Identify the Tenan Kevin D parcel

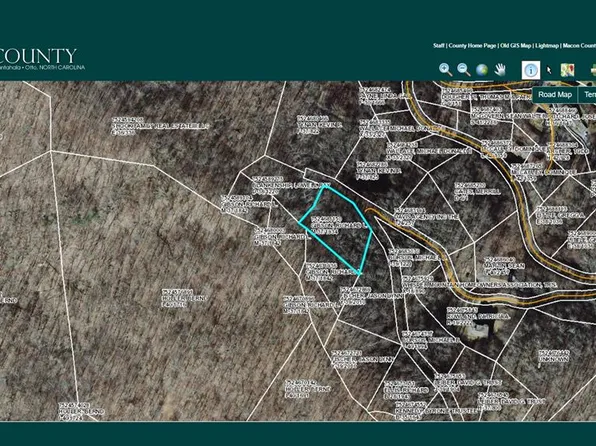point(320,125)
